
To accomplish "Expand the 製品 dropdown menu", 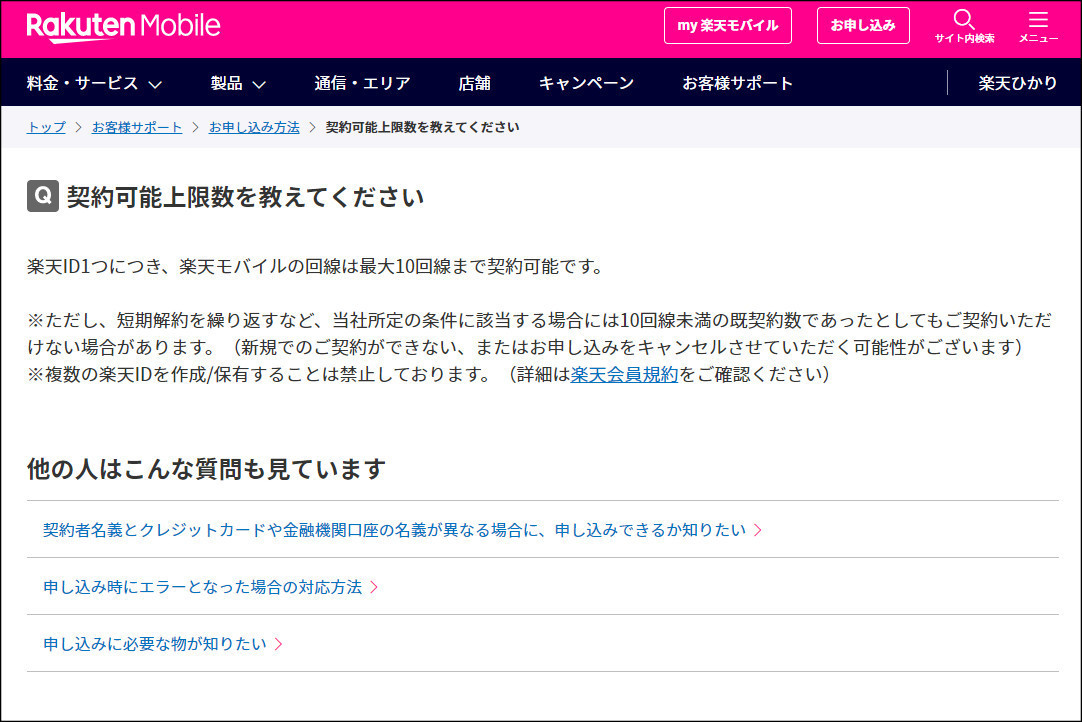I will tap(238, 84).
